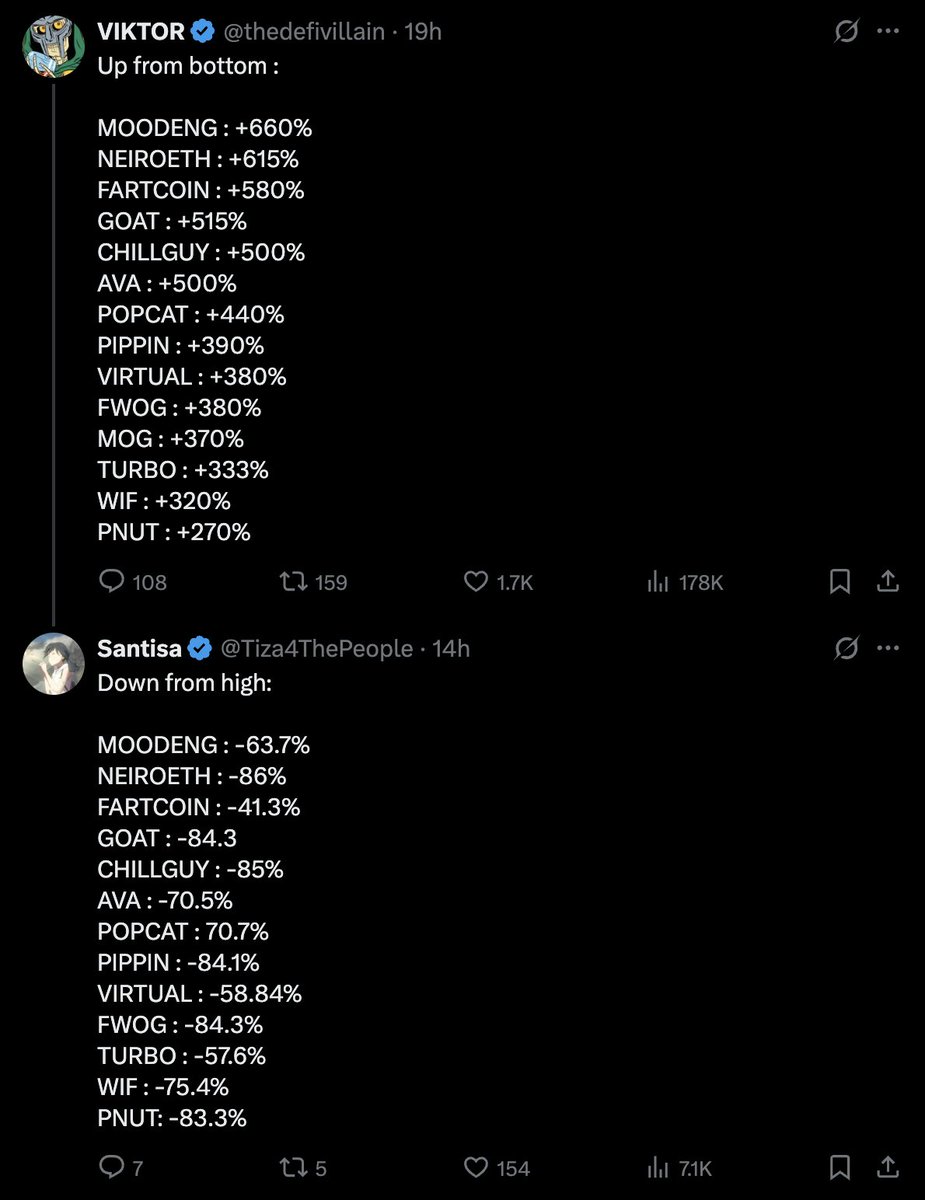Open VIKTOR's profile picture avatar
Viewport: 925px width, 1200px height.
tap(53, 47)
